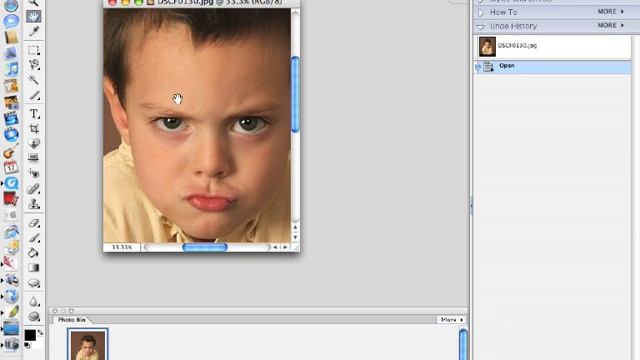Click the document's horizontal scrollbar thumb

pos(205,247)
